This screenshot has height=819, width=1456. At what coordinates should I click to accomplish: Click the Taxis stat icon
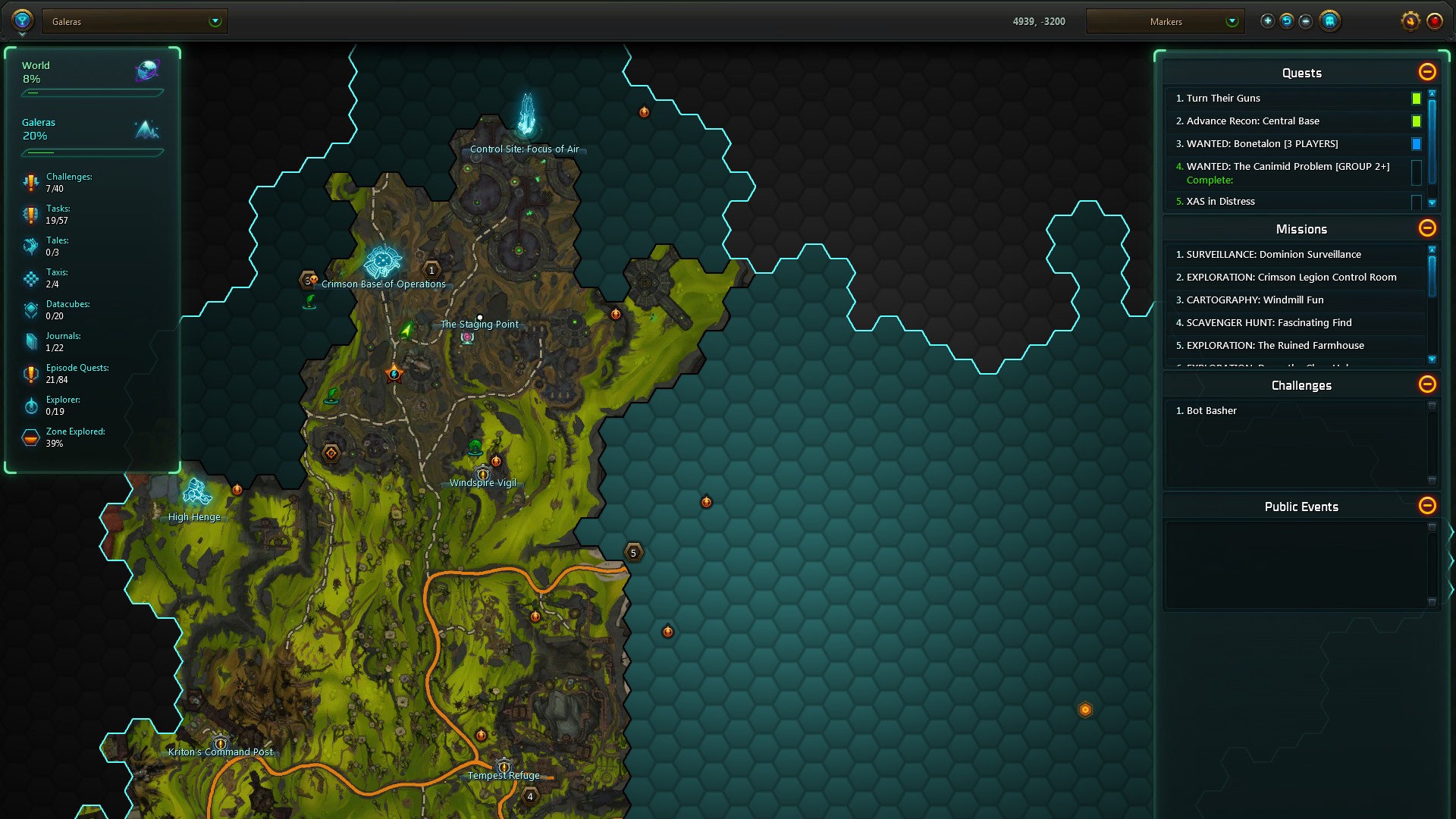pos(30,278)
